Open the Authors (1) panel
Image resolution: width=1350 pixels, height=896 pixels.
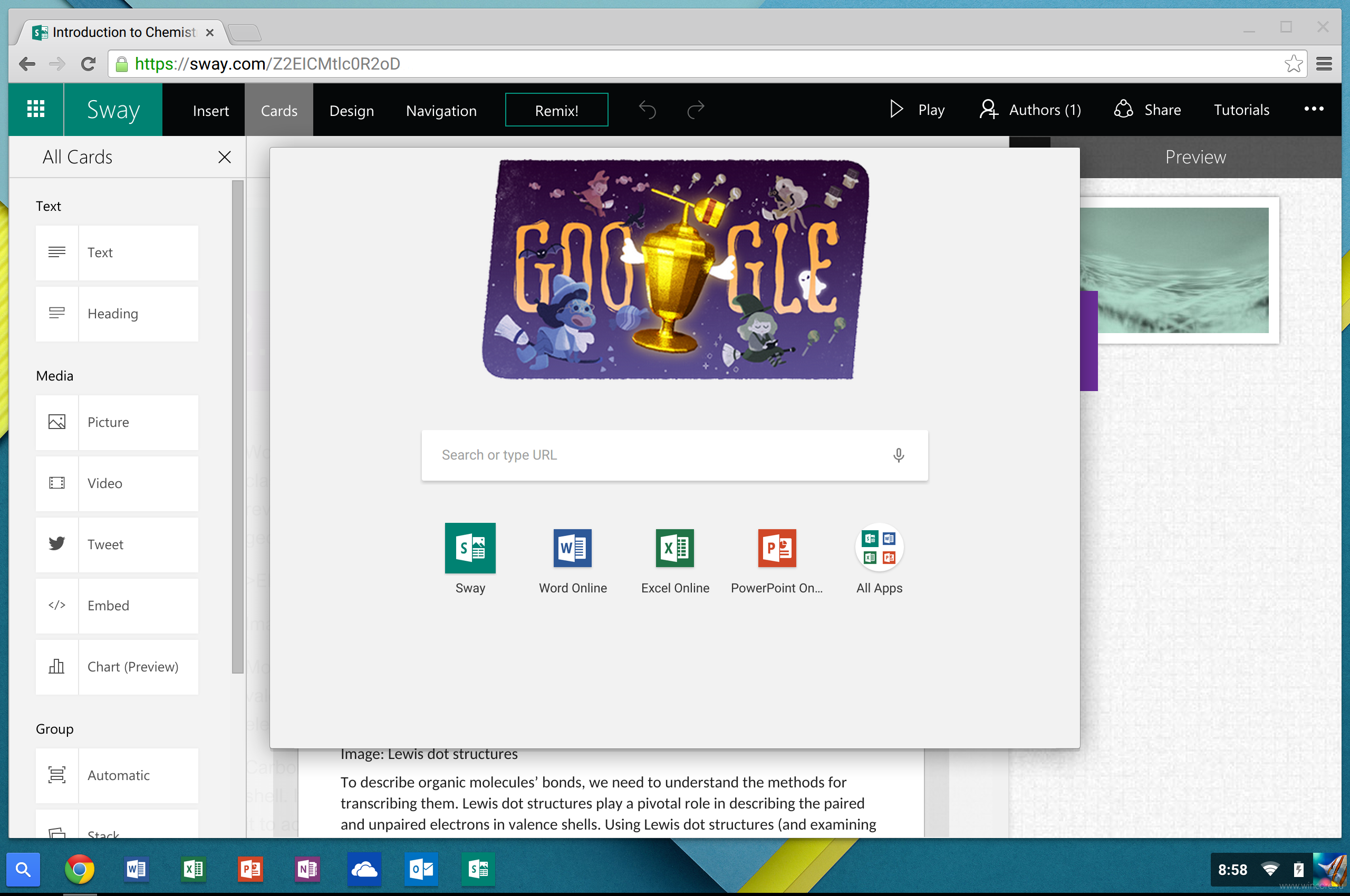[1030, 109]
